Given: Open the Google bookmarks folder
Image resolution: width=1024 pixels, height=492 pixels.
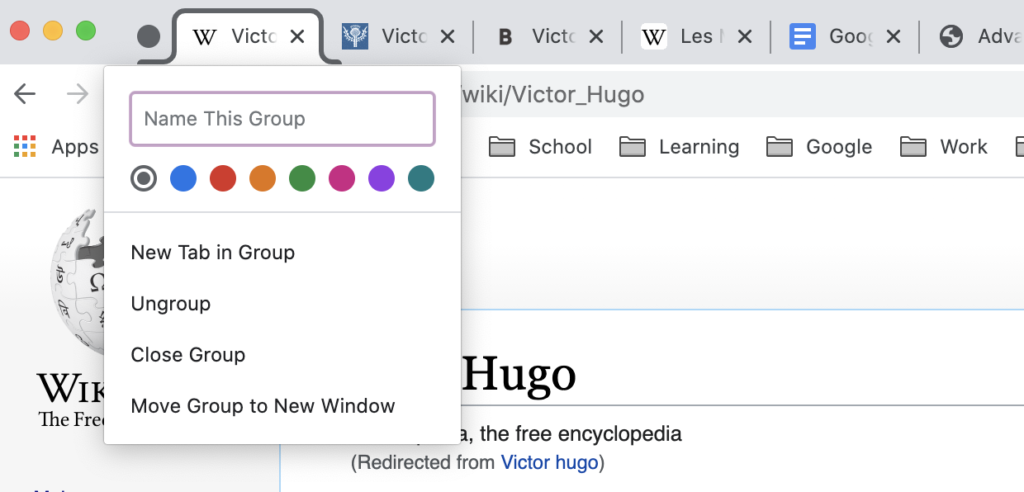Looking at the screenshot, I should coord(819,147).
